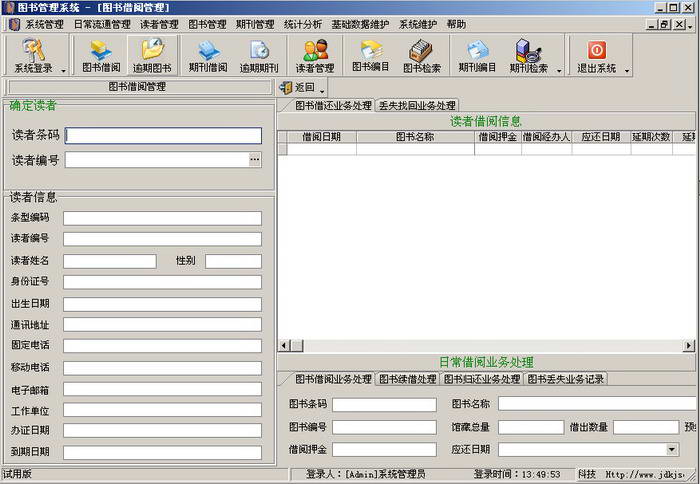The image size is (700, 484).
Task: Click the 借阅日期 column header
Action: pos(321,136)
